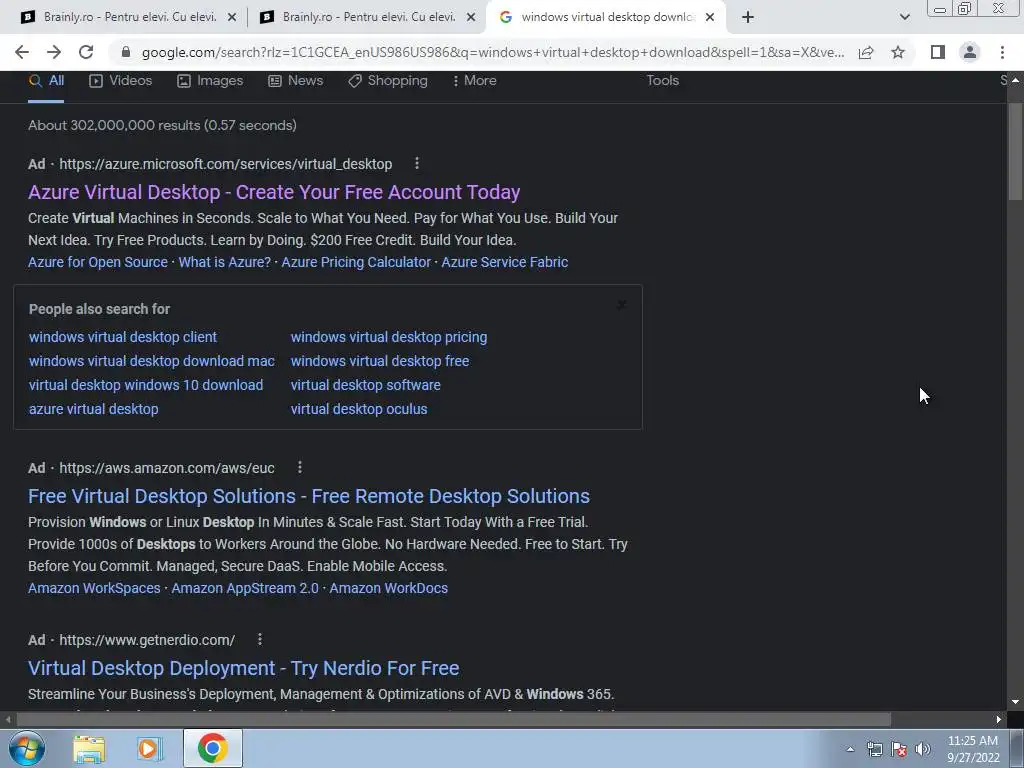Switch to the second Brainly.ro tab
Image resolution: width=1024 pixels, height=768 pixels.
pyautogui.click(x=366, y=17)
